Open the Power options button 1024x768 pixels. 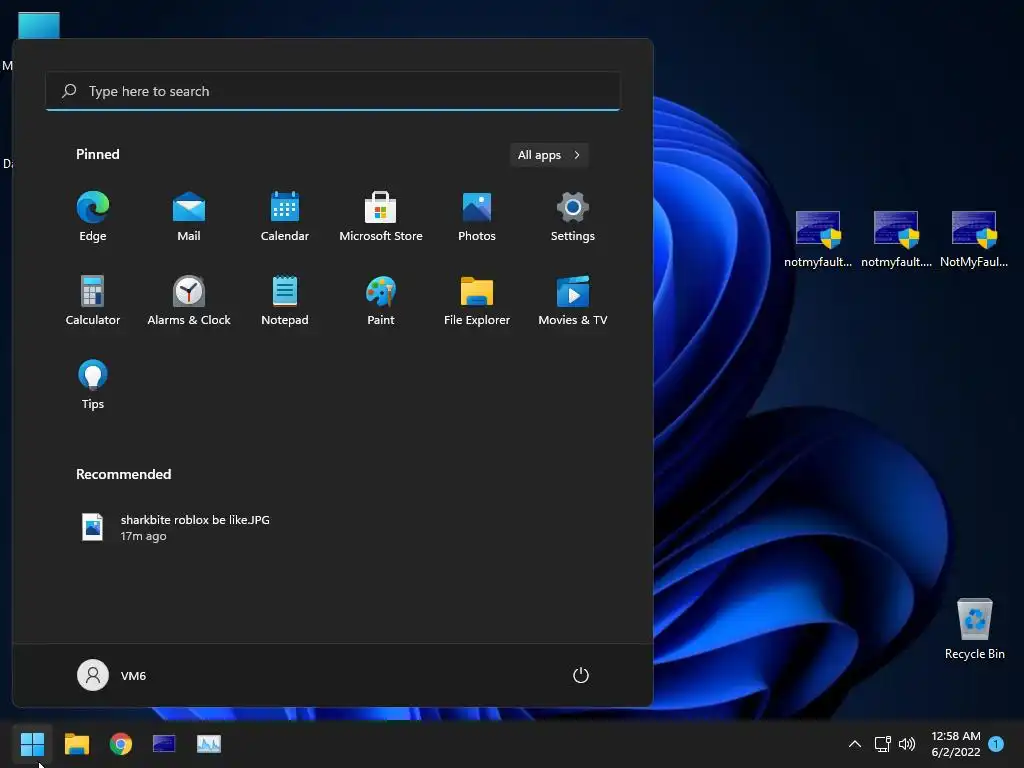click(581, 675)
